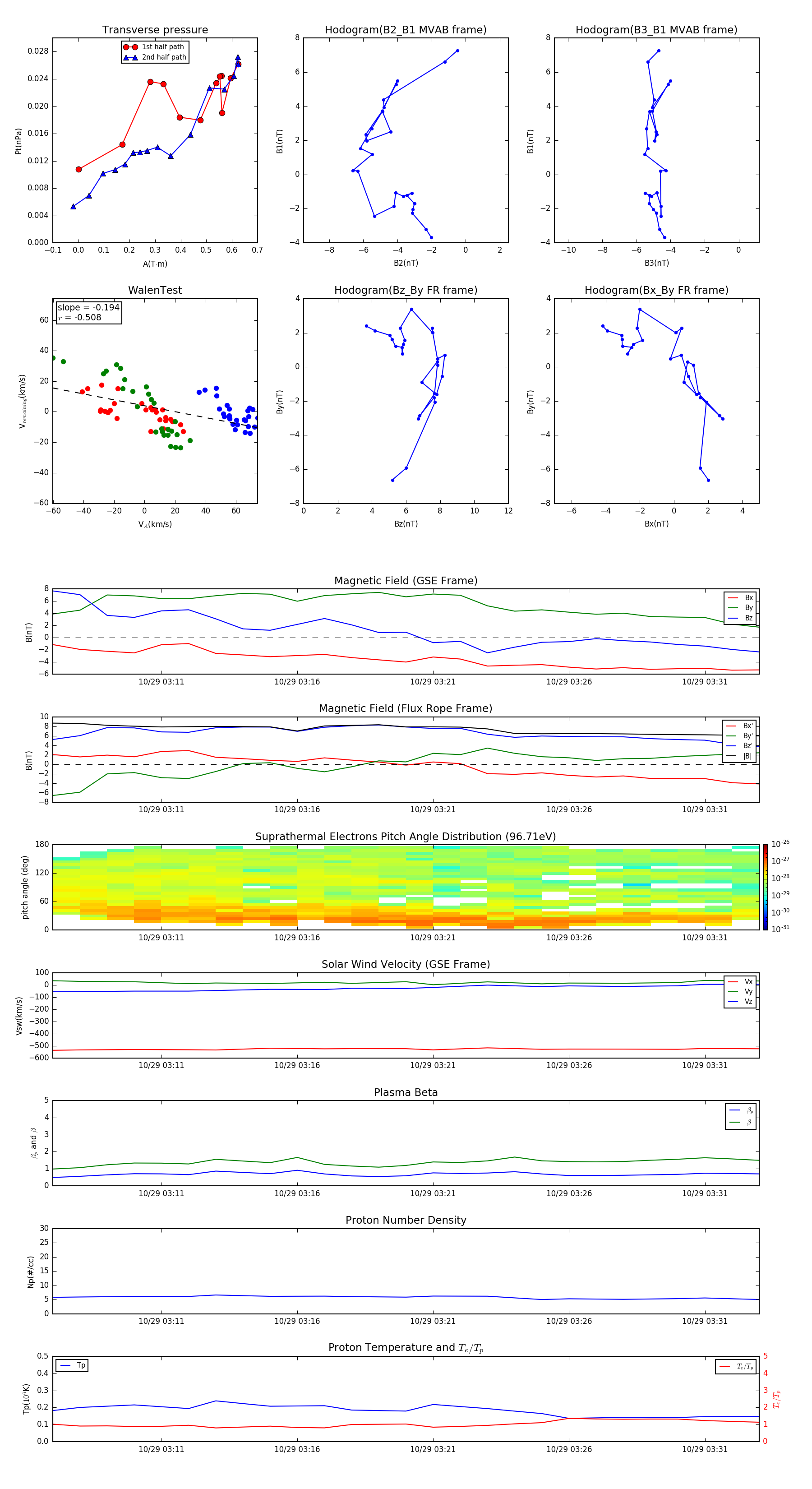This screenshot has width=812, height=1489.
Task: Click 'Vz' legend entry in velocity panel
Action: coord(741,1002)
